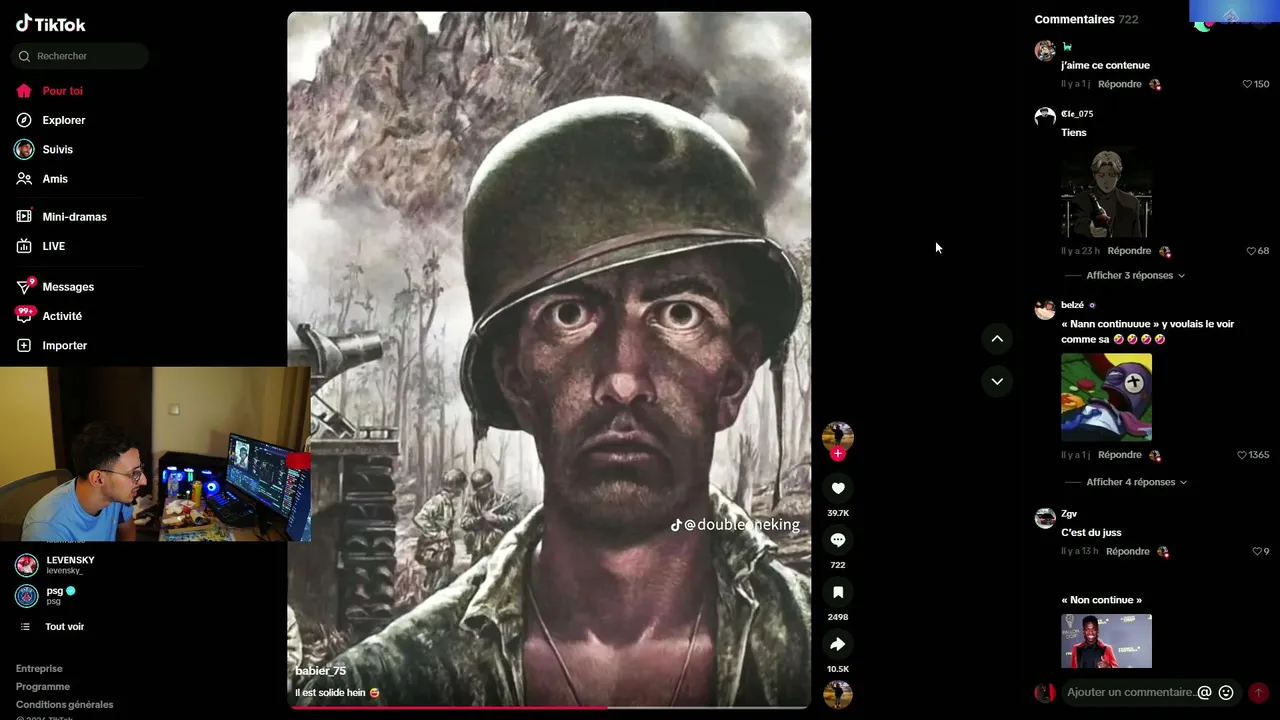Open the cartoon image in belzé's comment

tap(1106, 397)
